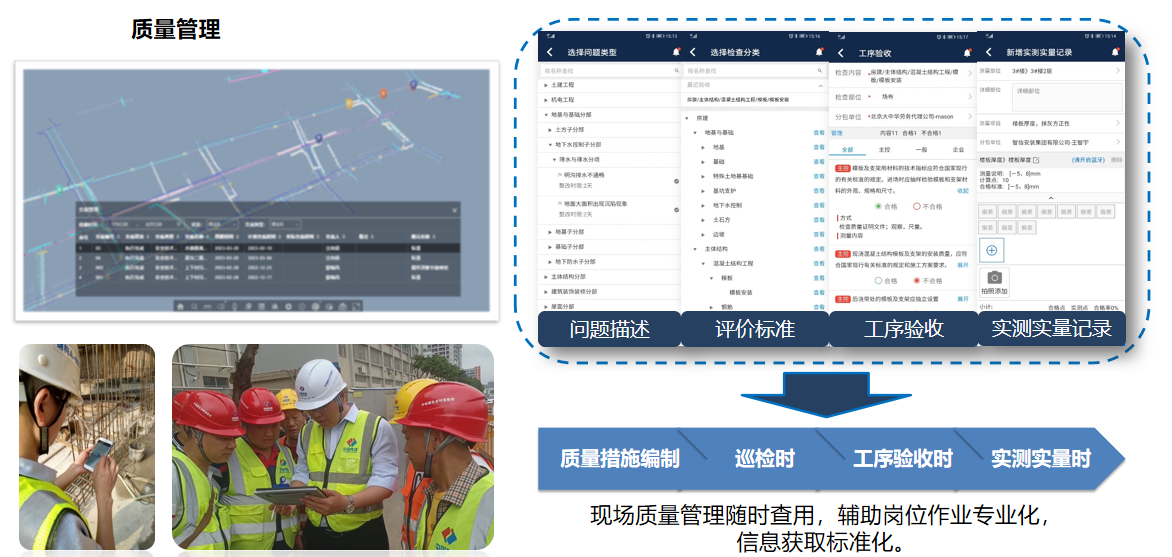
Task: Tap back arrow on 选择问题类型 screen
Action: [x=549, y=52]
